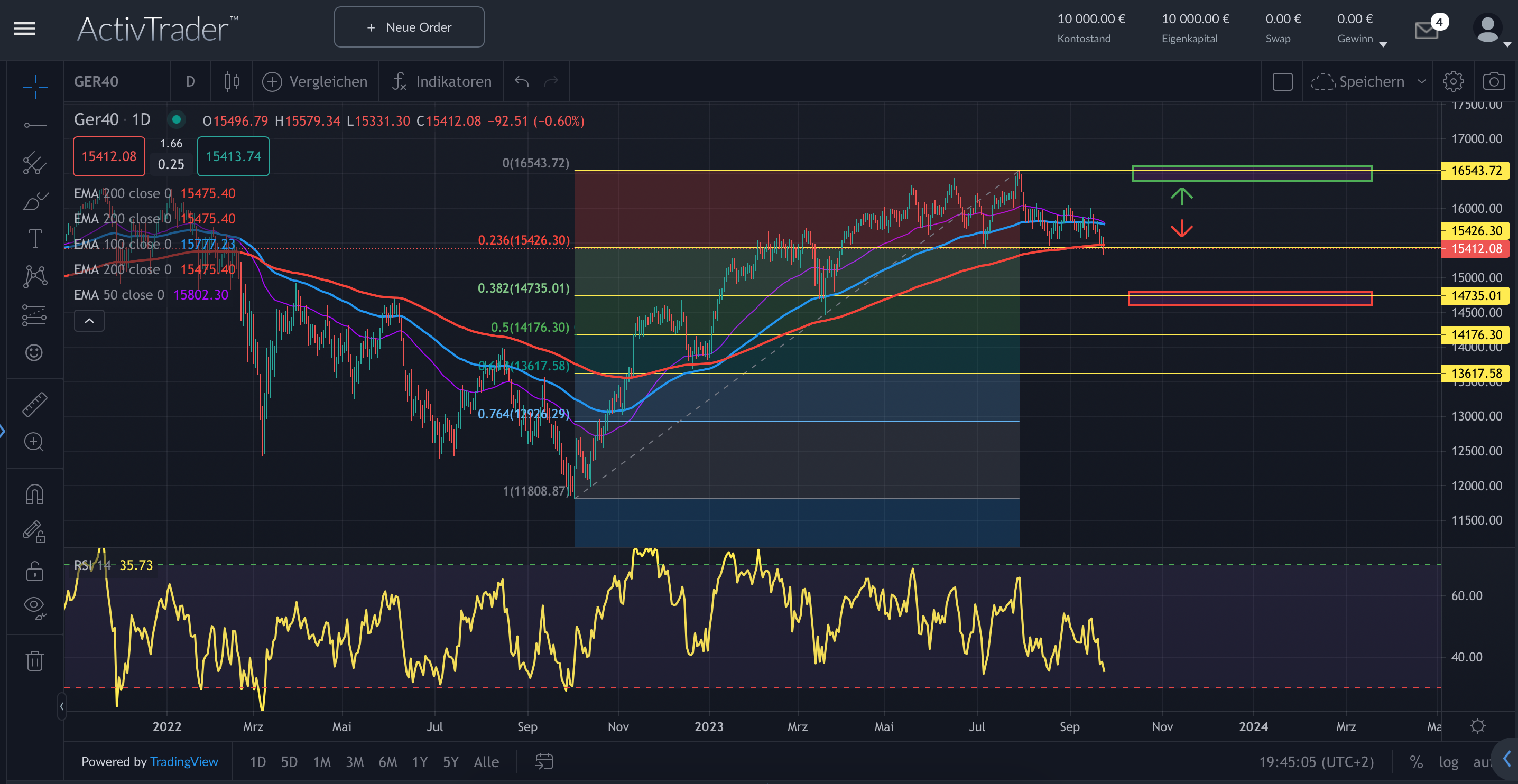Open the hamburger navigation menu

point(24,29)
